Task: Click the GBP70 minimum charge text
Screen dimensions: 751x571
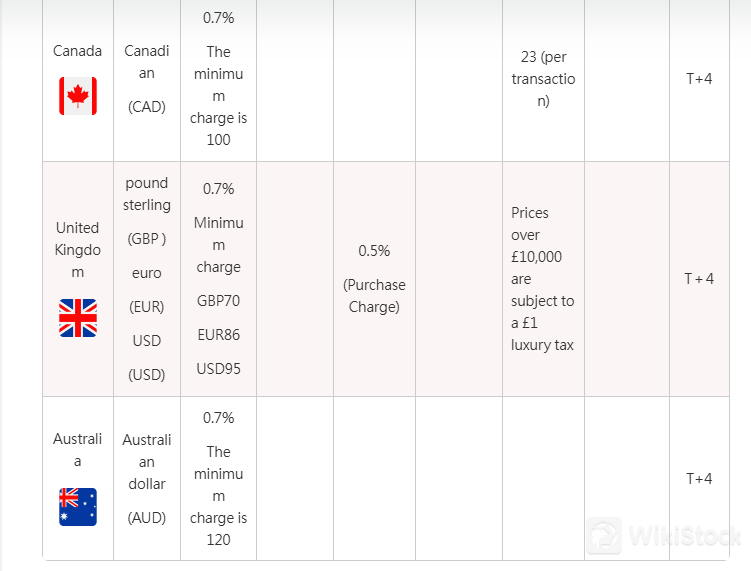Action: coord(218,301)
